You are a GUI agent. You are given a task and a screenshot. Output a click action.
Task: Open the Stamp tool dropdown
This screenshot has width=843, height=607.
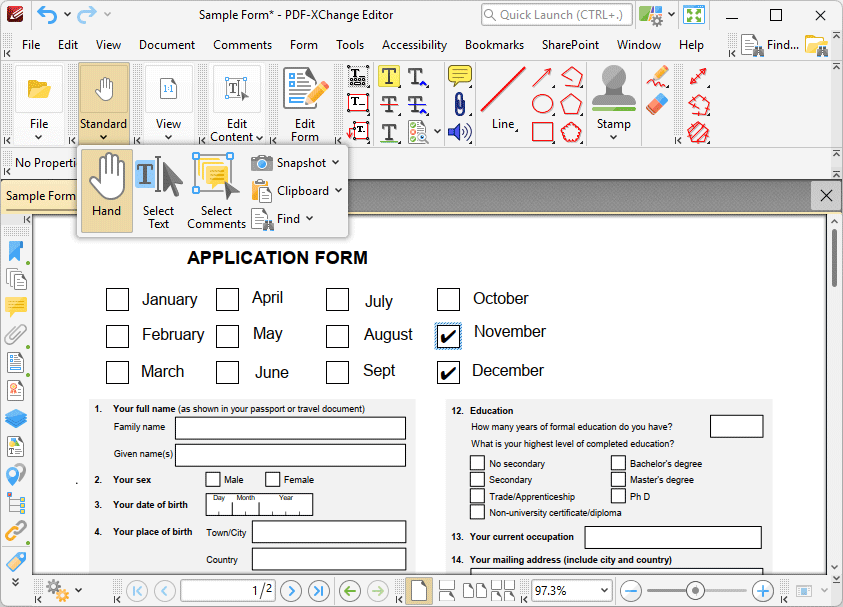coord(613,138)
